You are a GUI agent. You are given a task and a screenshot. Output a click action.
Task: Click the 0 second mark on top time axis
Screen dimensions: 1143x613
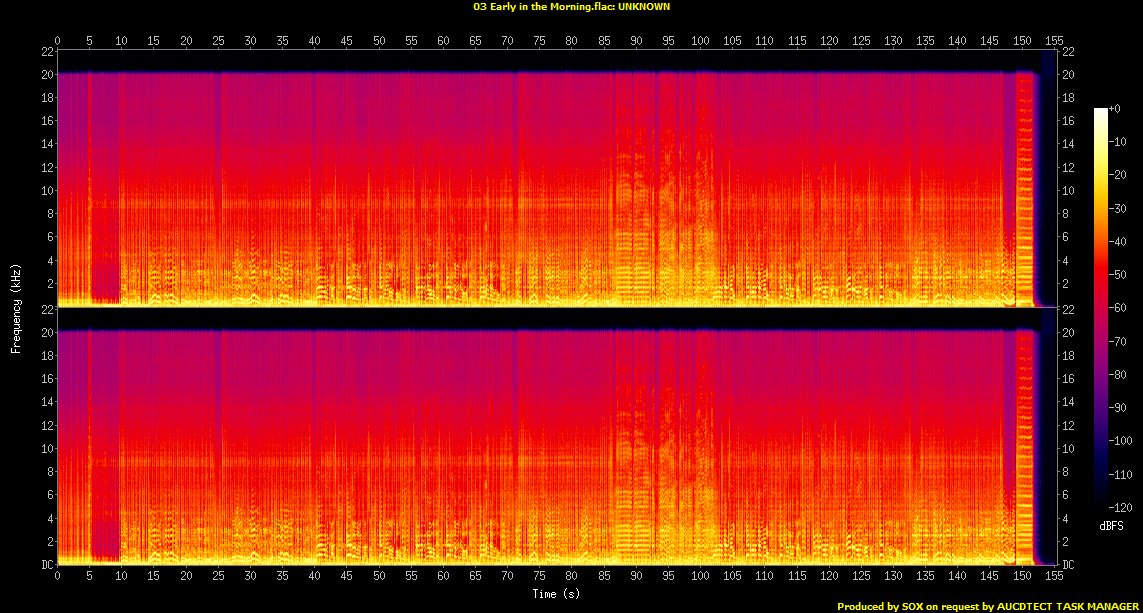[57, 41]
